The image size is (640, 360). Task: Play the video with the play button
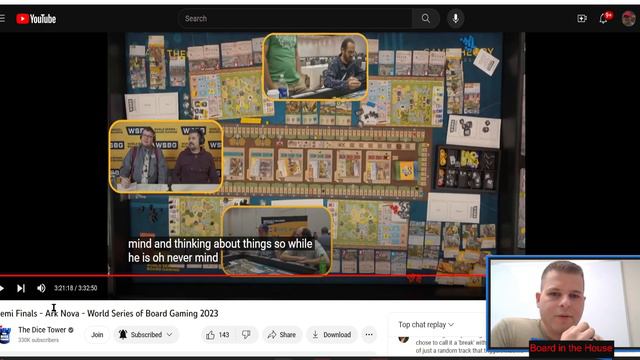(2, 288)
